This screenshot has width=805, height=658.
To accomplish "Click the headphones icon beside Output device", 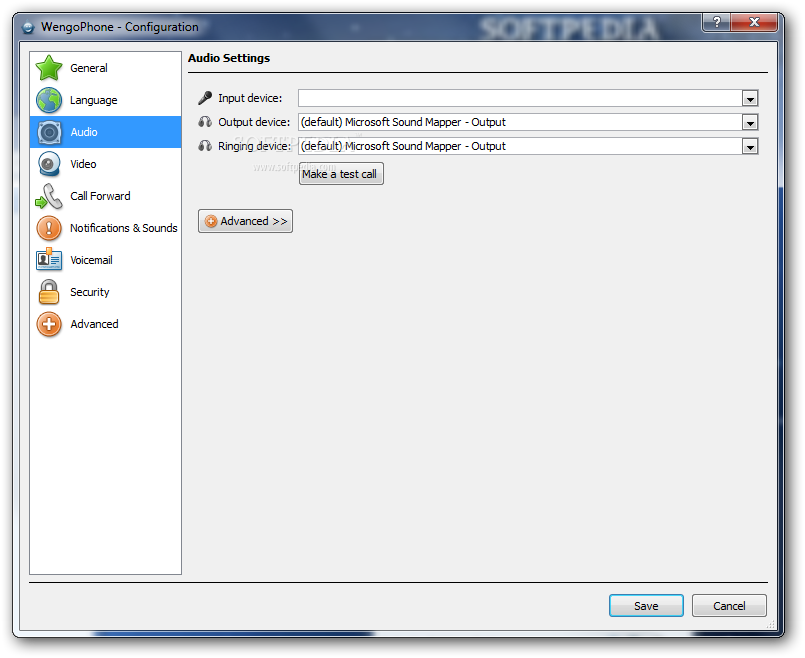I will (205, 122).
